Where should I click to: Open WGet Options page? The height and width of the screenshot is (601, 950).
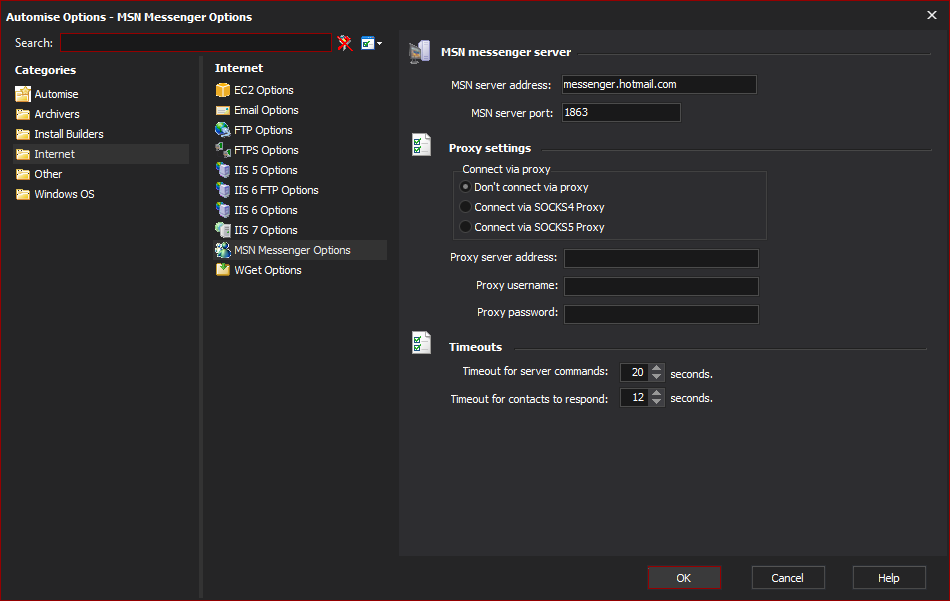(x=268, y=270)
